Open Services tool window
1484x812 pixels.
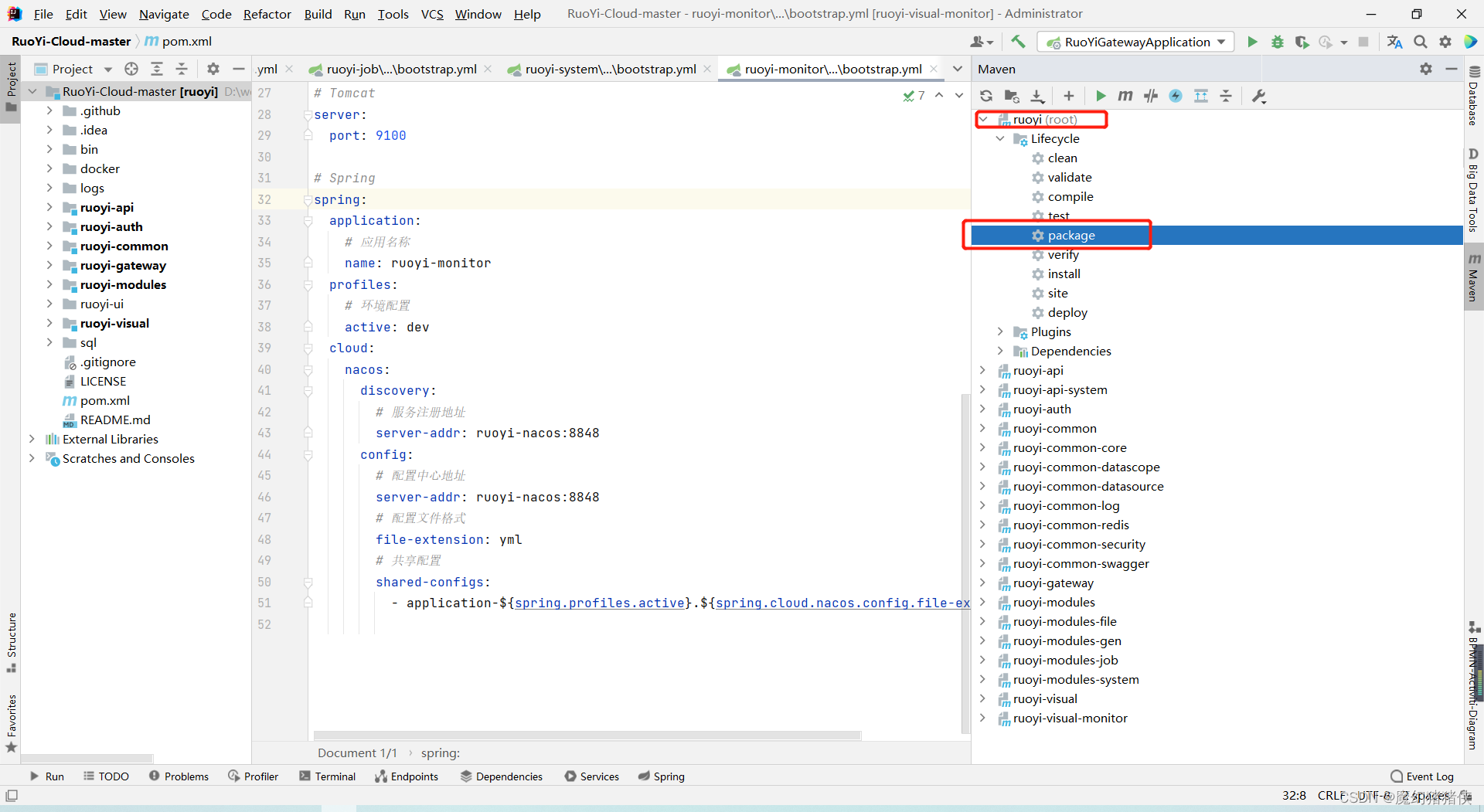pos(592,776)
